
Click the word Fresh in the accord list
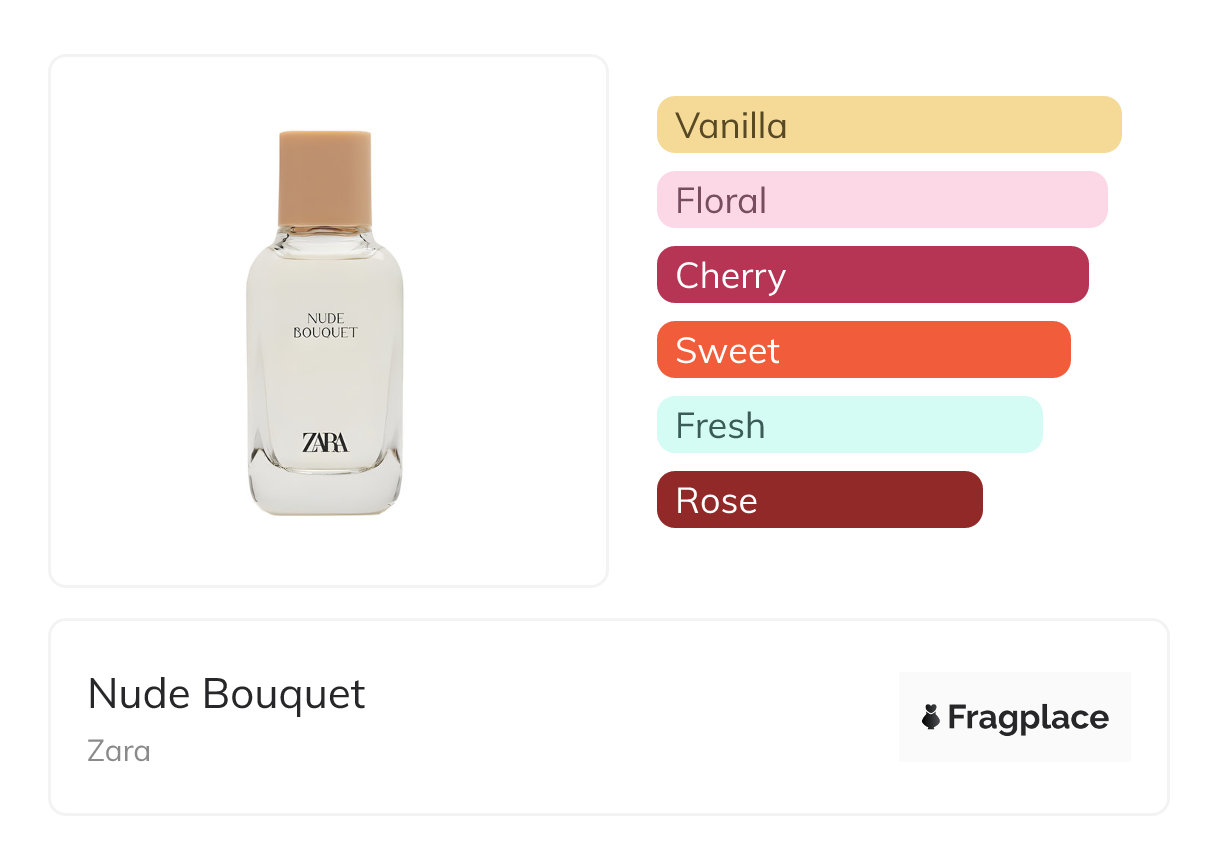(x=720, y=426)
